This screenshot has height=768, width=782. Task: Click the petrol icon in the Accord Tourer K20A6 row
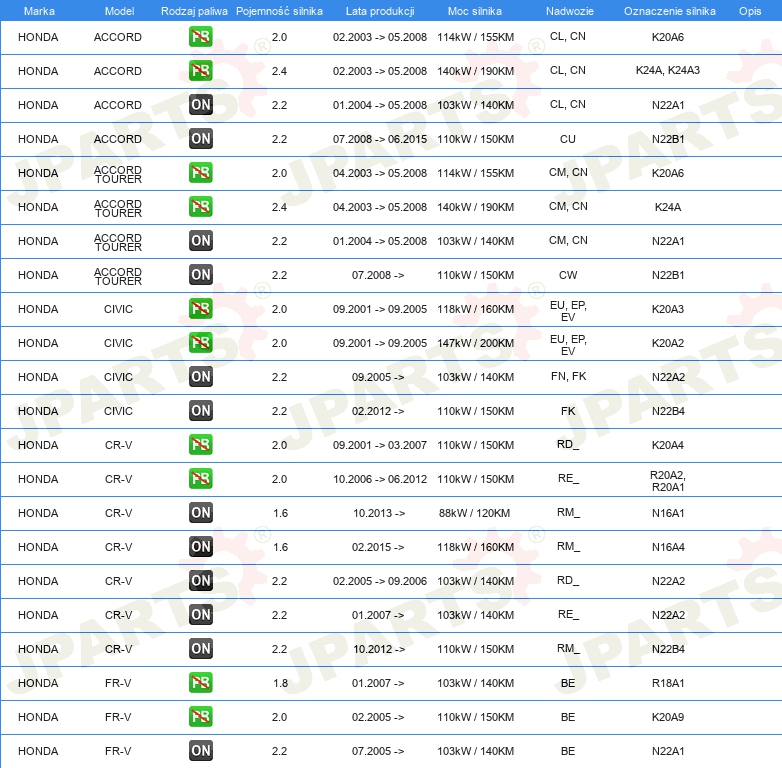200,173
